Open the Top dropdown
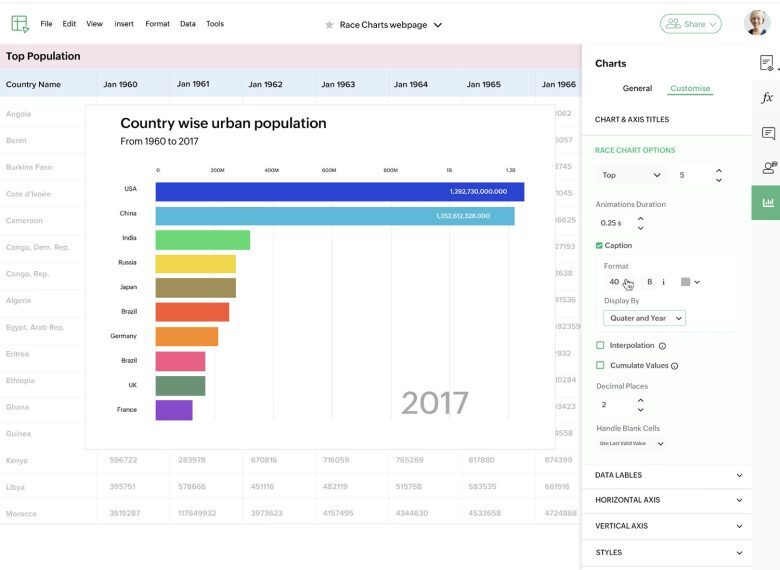Screen dimensions: 780x570 point(631,175)
